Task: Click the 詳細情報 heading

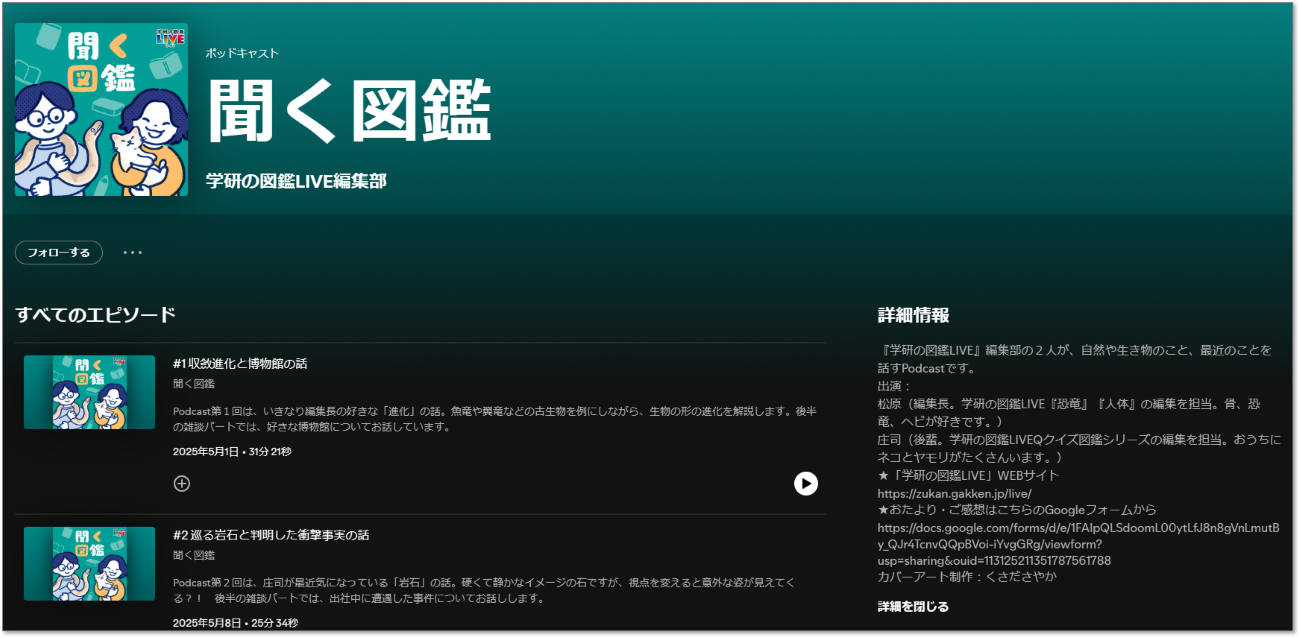Action: 914,316
